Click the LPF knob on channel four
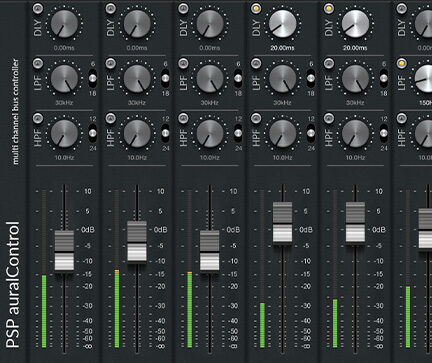Viewport: 432px width, 363px height. click(282, 78)
